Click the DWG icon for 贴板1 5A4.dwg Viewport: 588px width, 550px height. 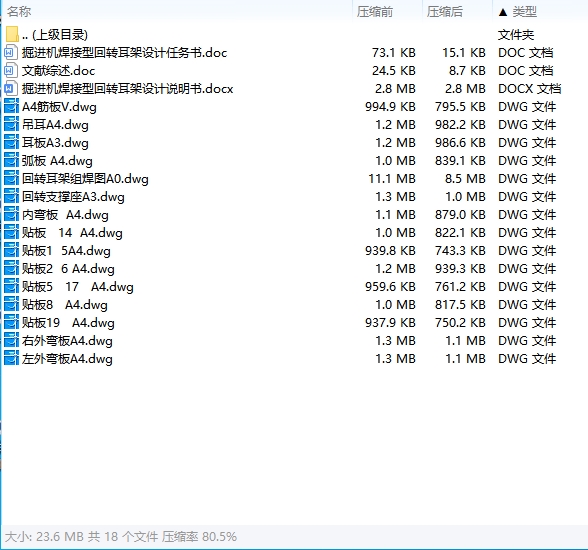click(11, 250)
